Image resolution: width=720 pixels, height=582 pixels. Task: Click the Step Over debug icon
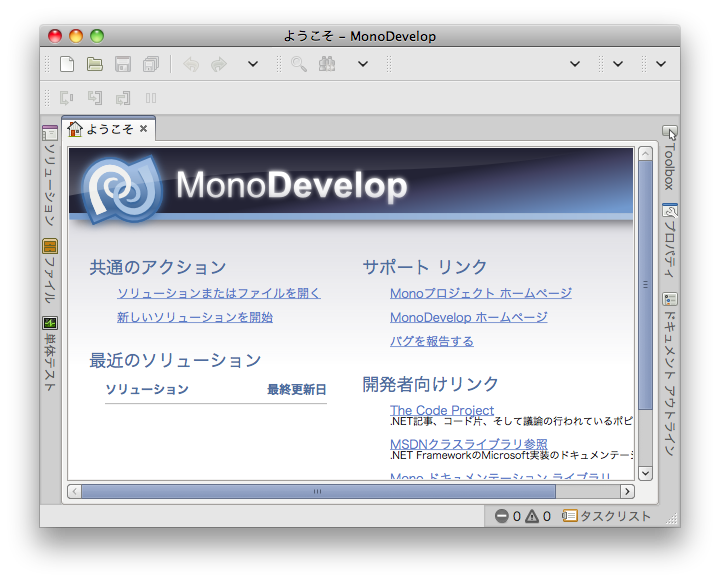pos(67,98)
